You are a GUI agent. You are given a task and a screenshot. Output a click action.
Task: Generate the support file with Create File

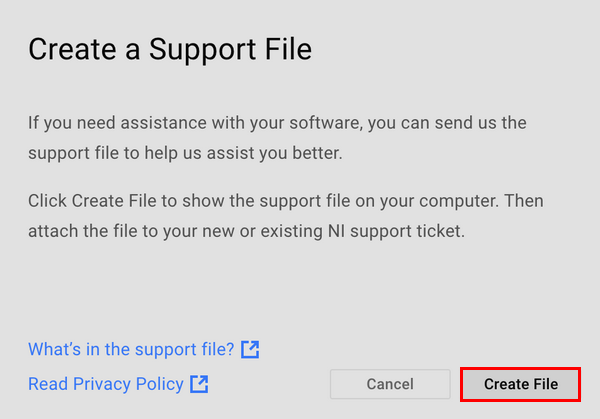click(520, 384)
